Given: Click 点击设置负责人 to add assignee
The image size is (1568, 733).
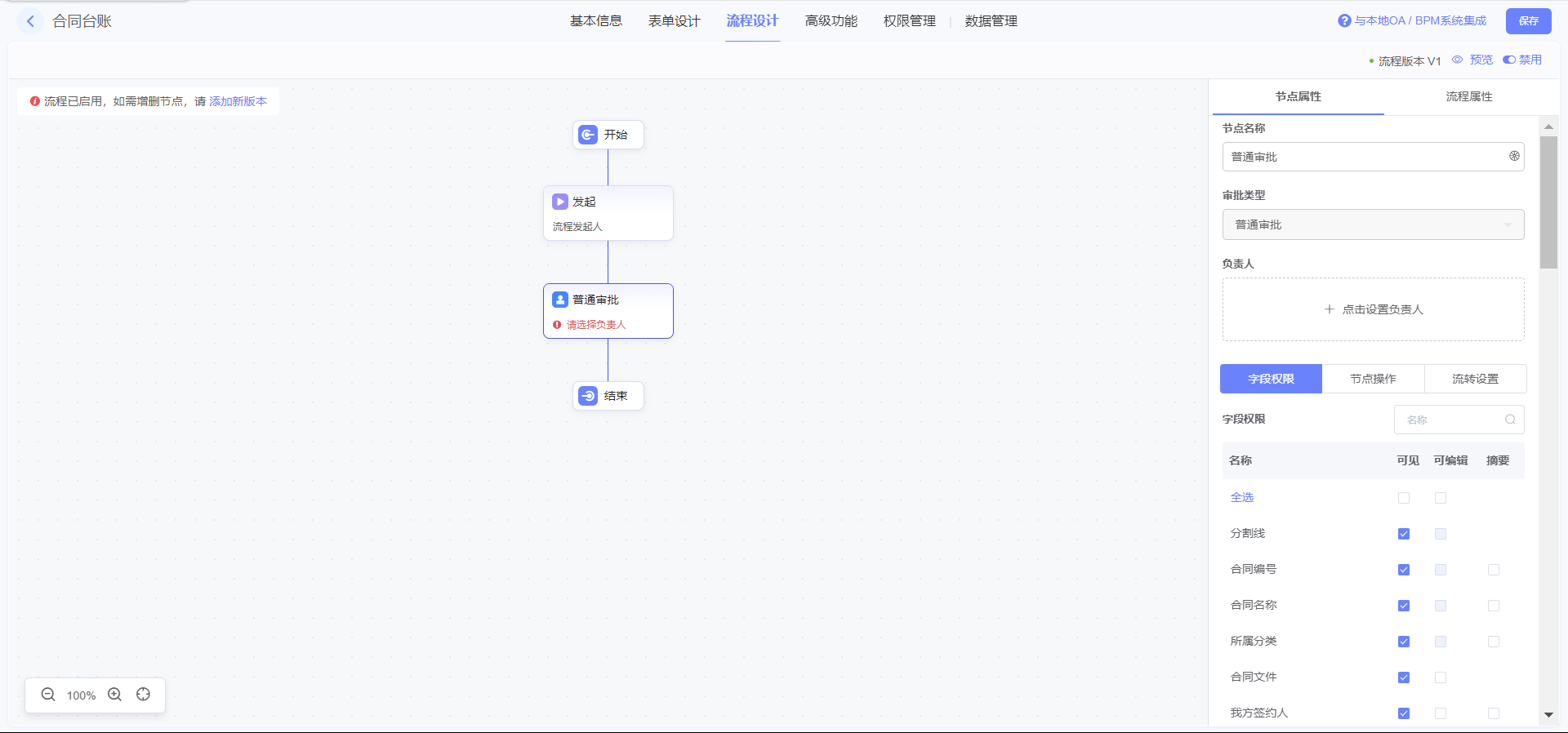Looking at the screenshot, I should point(1373,309).
